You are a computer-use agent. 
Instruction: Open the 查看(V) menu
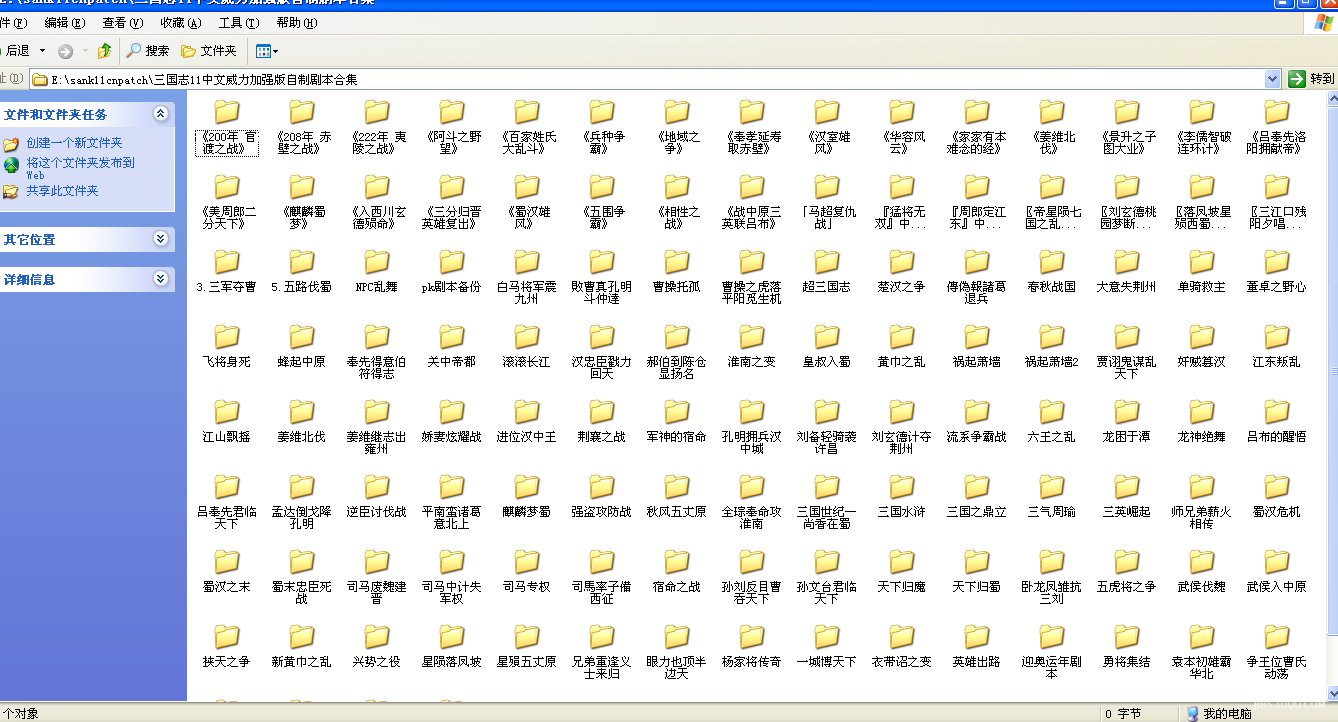click(x=122, y=23)
